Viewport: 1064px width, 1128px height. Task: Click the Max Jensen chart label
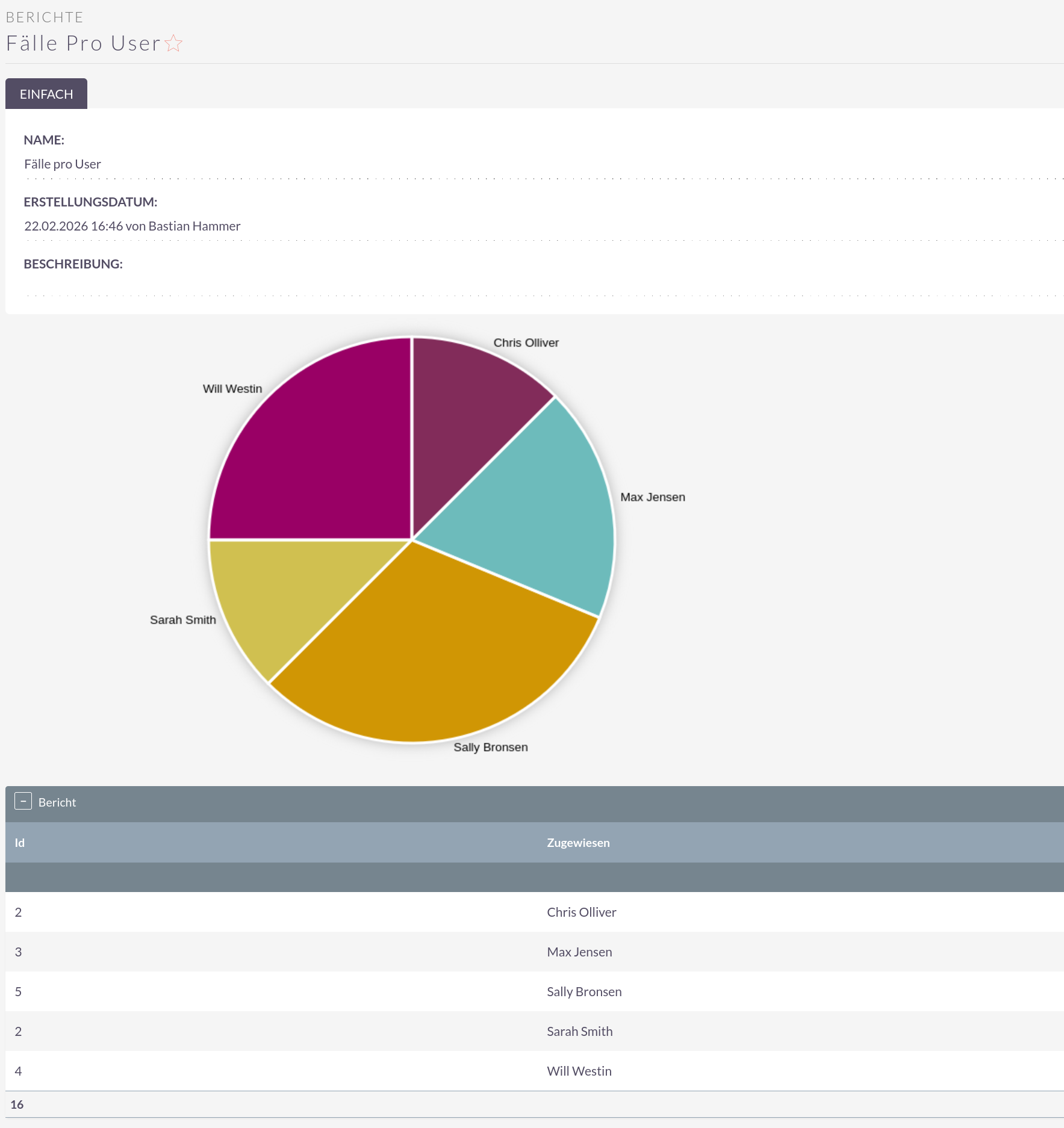click(x=653, y=497)
